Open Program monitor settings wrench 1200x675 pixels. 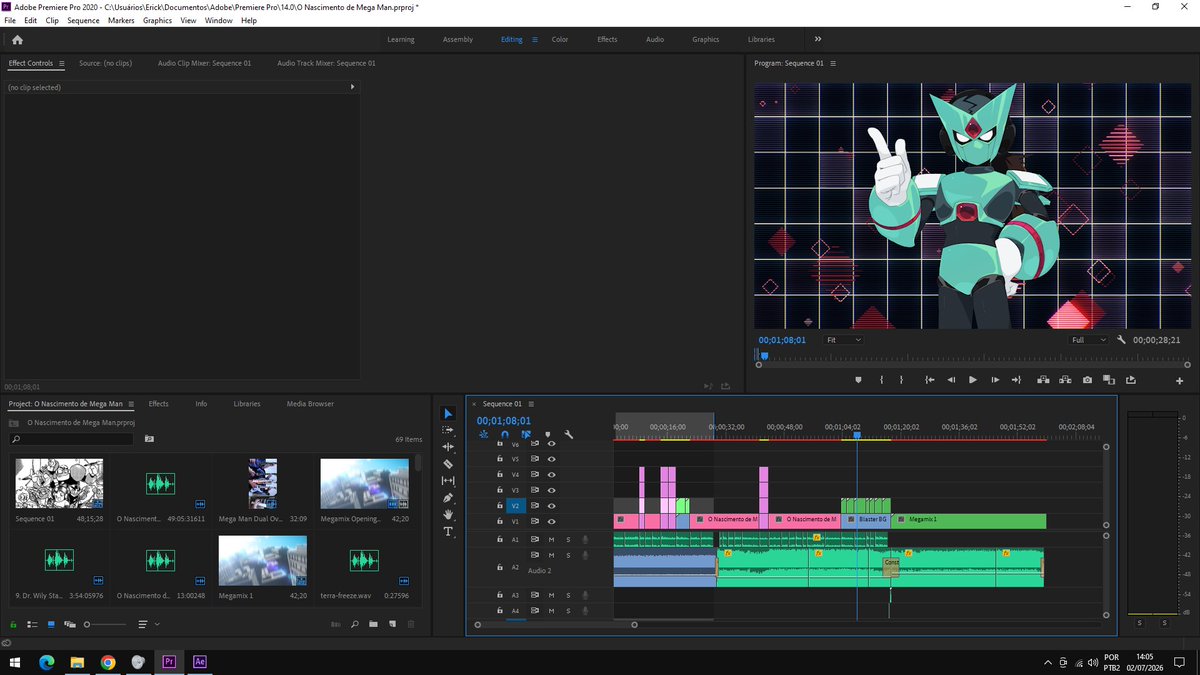coord(1122,340)
